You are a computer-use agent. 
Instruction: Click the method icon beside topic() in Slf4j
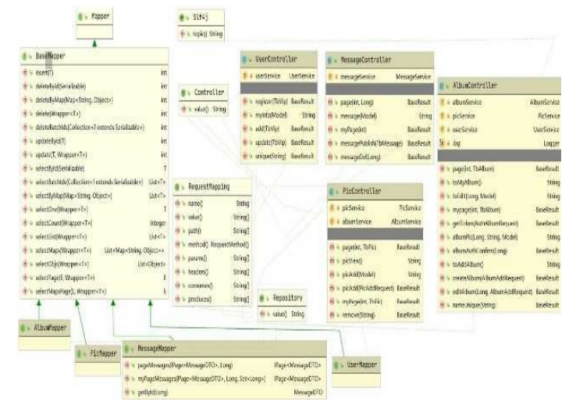182,34
